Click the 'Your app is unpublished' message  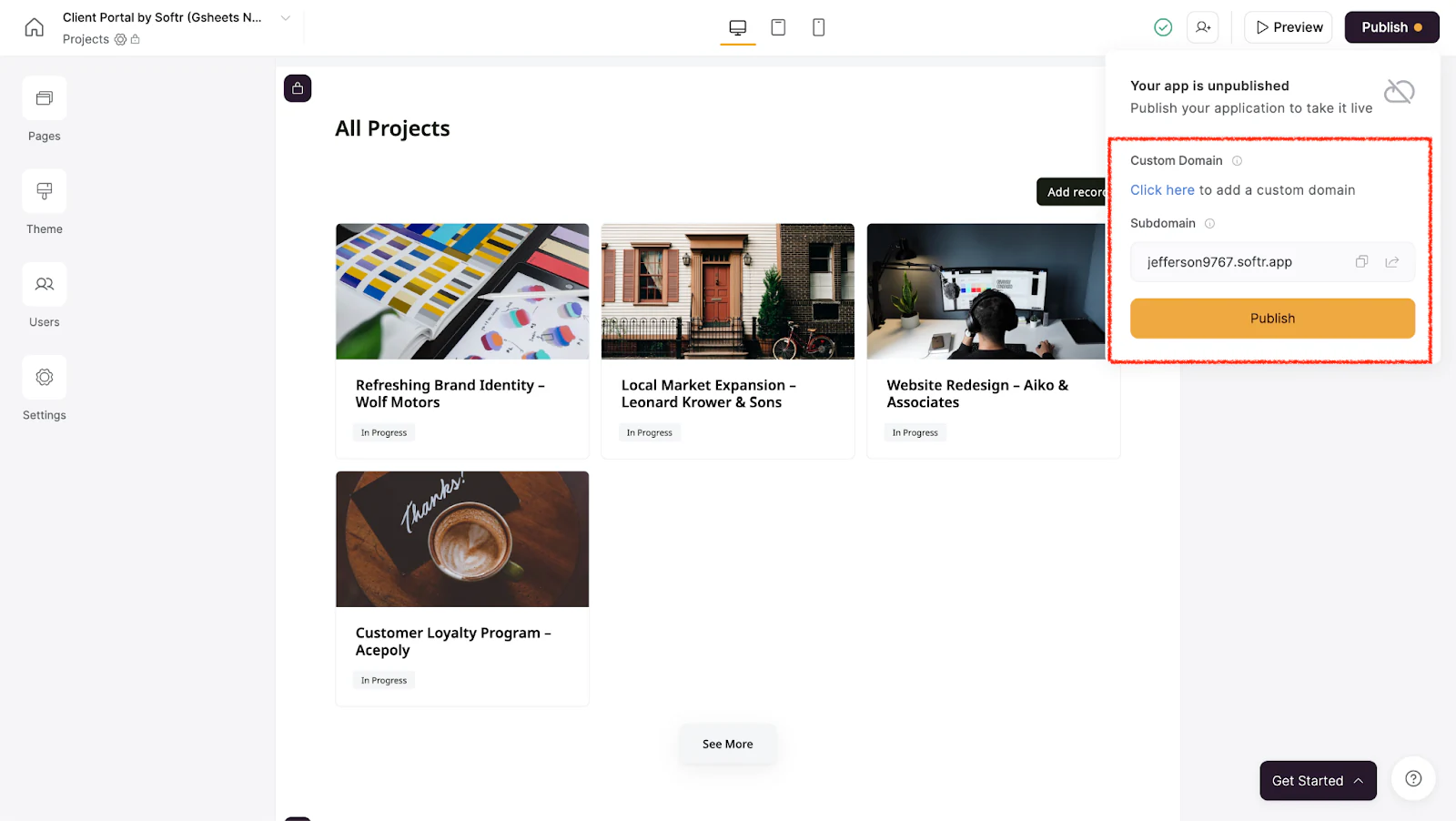point(1209,86)
